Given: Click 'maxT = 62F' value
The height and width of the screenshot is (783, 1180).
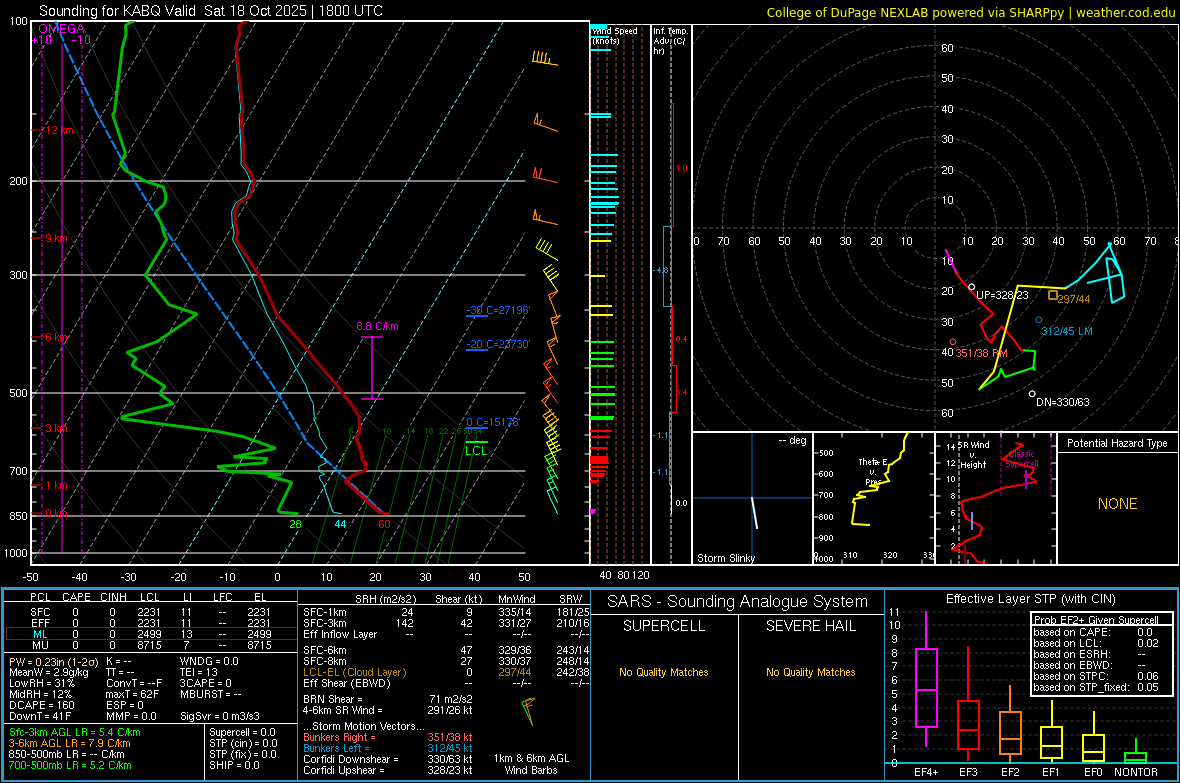Looking at the screenshot, I should (x=132, y=694).
